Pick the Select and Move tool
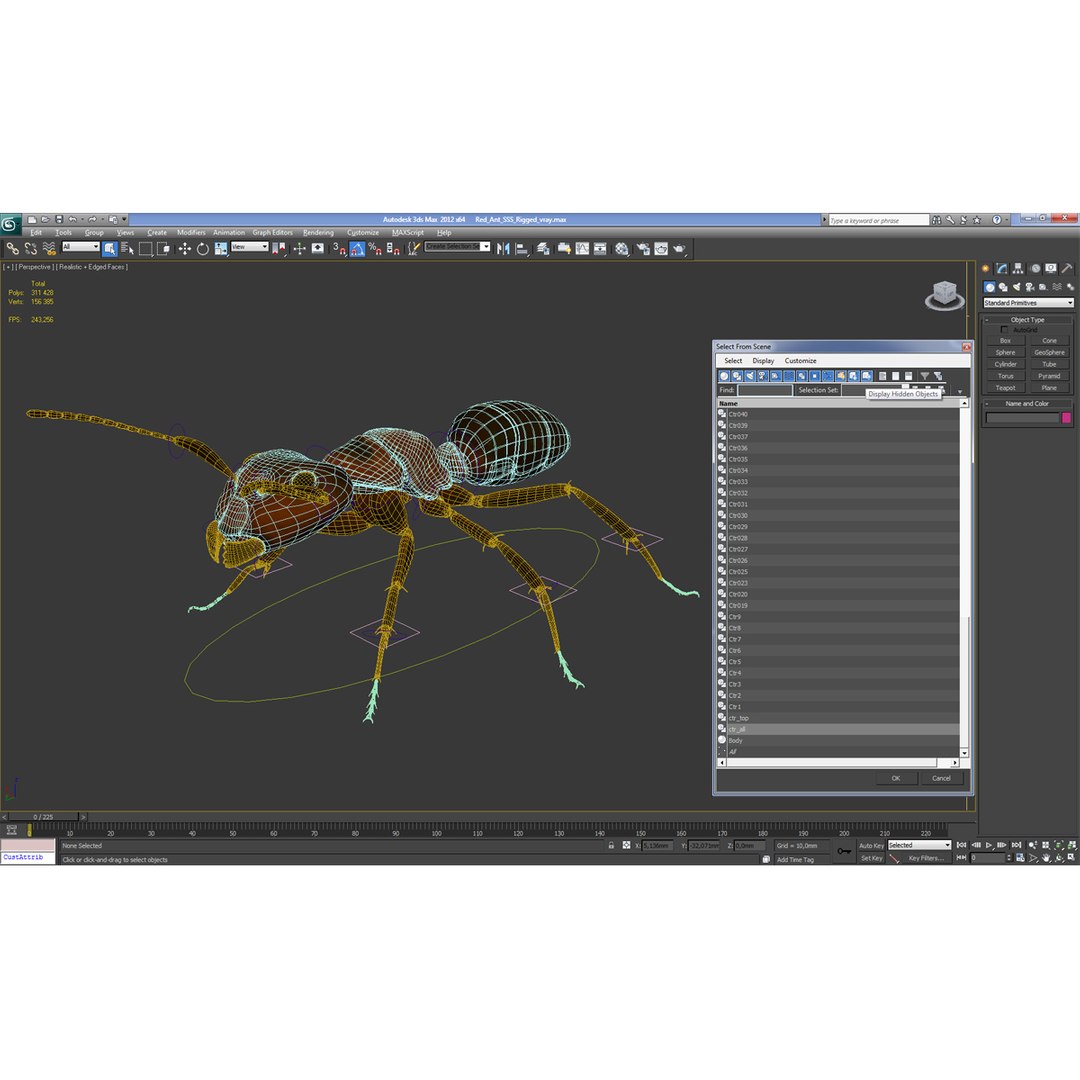 click(x=185, y=249)
